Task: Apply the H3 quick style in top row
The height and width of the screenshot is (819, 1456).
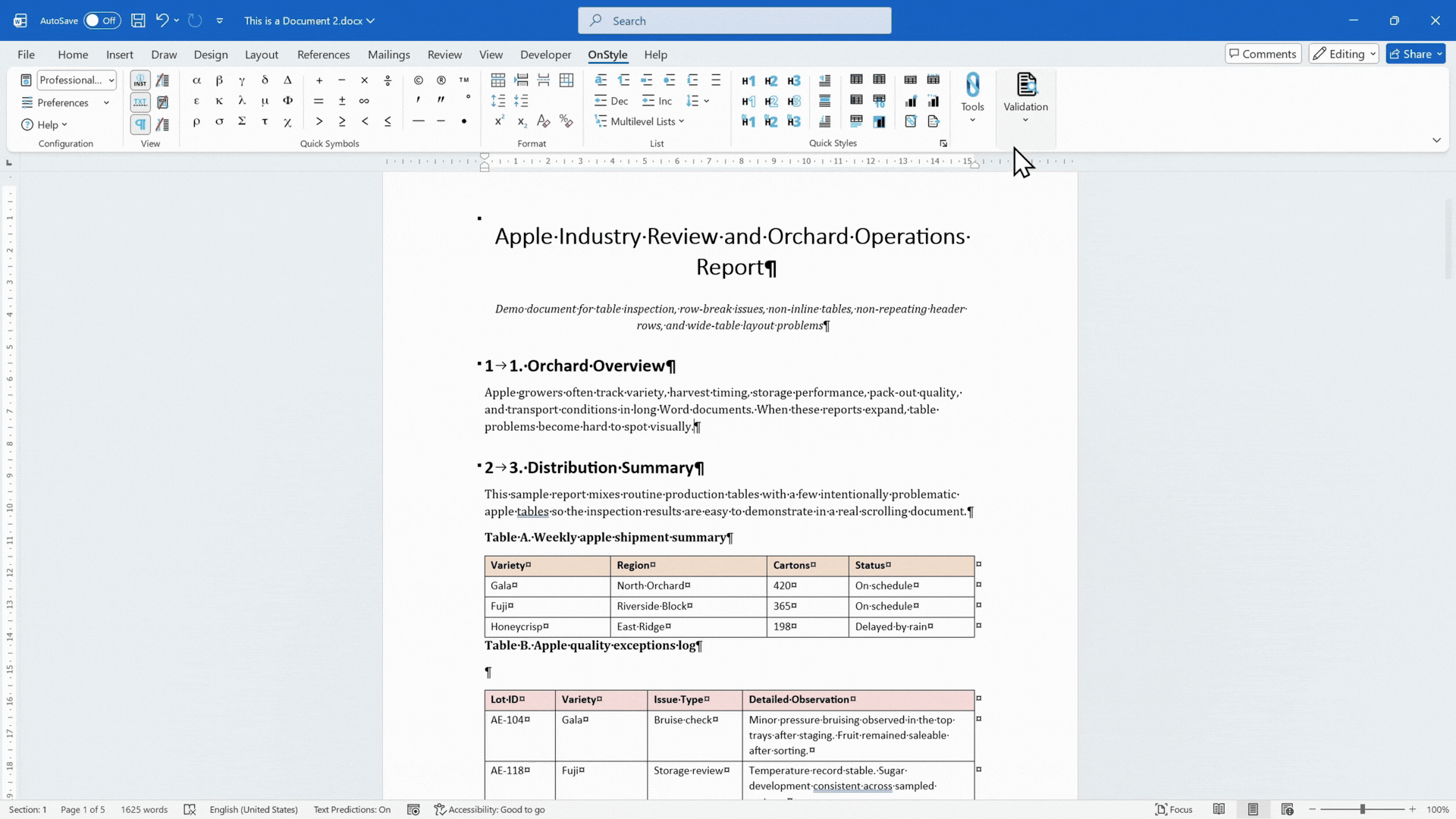Action: 794,80
